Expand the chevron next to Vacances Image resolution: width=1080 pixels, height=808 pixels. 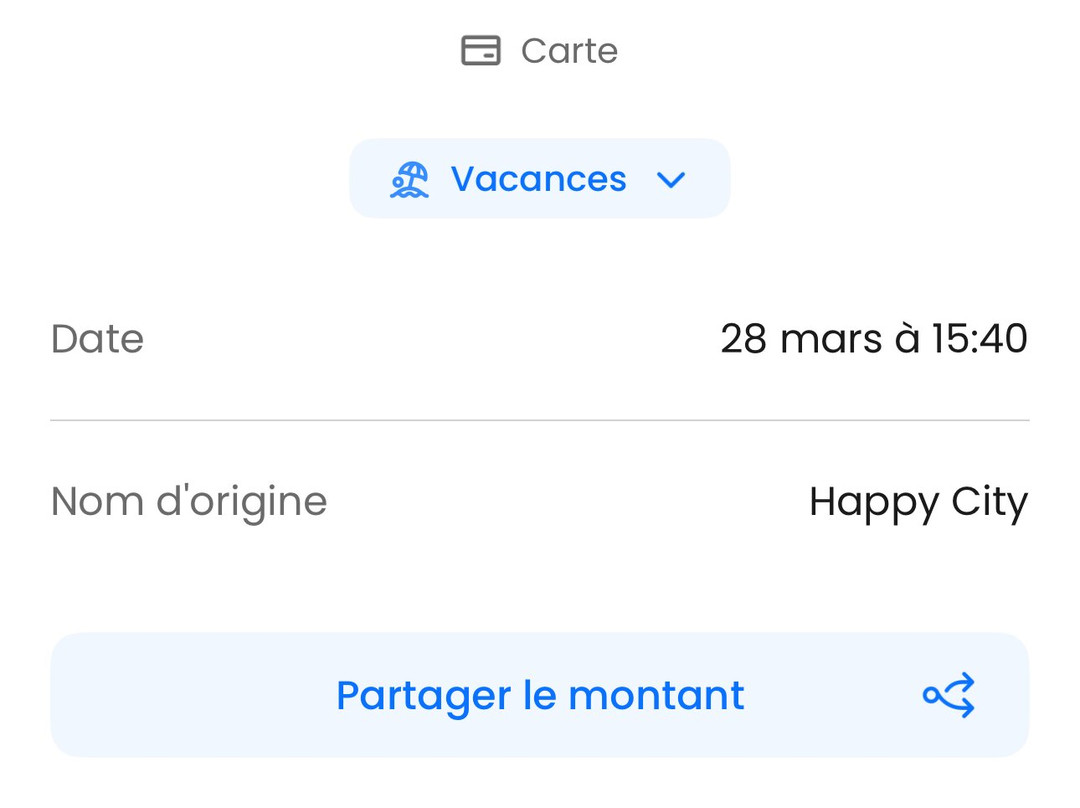pos(671,180)
